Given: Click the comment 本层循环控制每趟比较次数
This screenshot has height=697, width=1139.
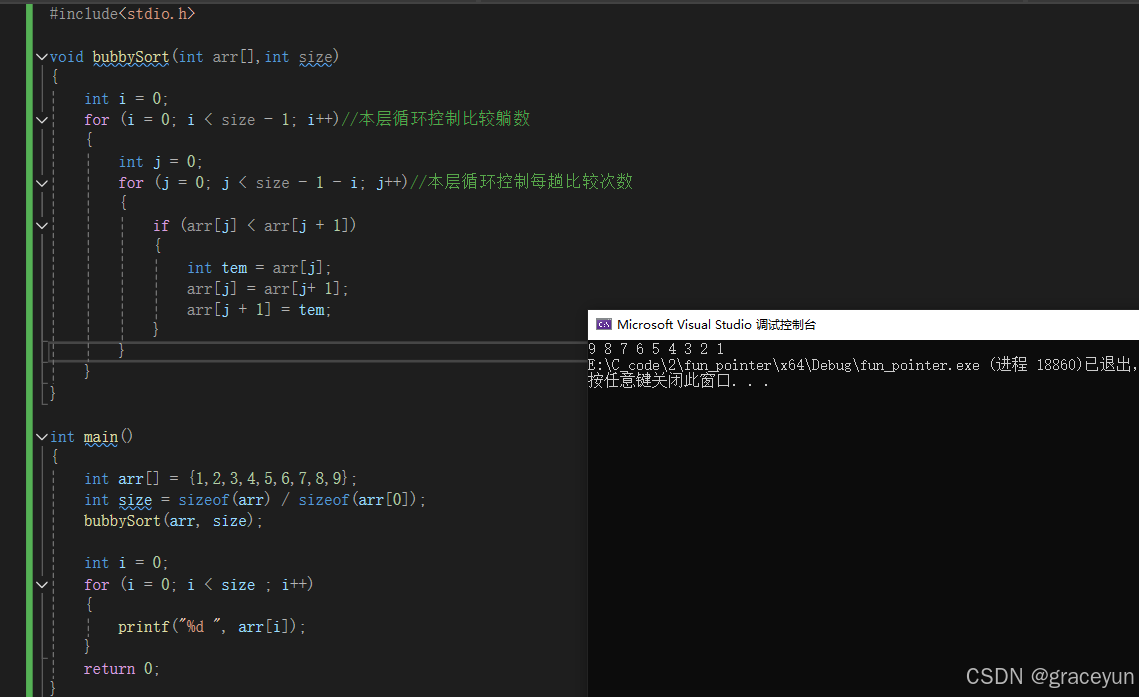Looking at the screenshot, I should [x=522, y=182].
